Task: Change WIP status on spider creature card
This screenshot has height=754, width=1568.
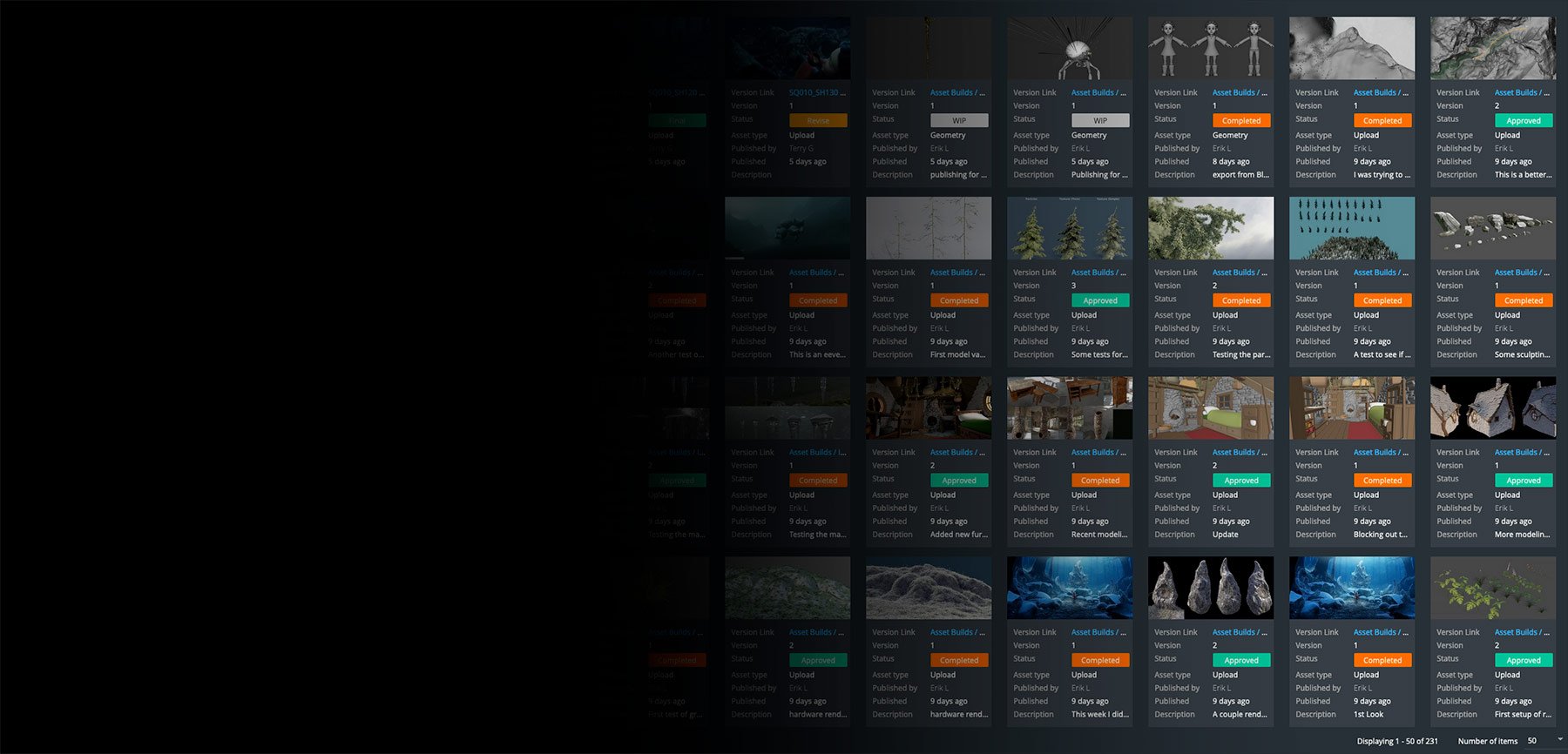Action: coord(1100,121)
